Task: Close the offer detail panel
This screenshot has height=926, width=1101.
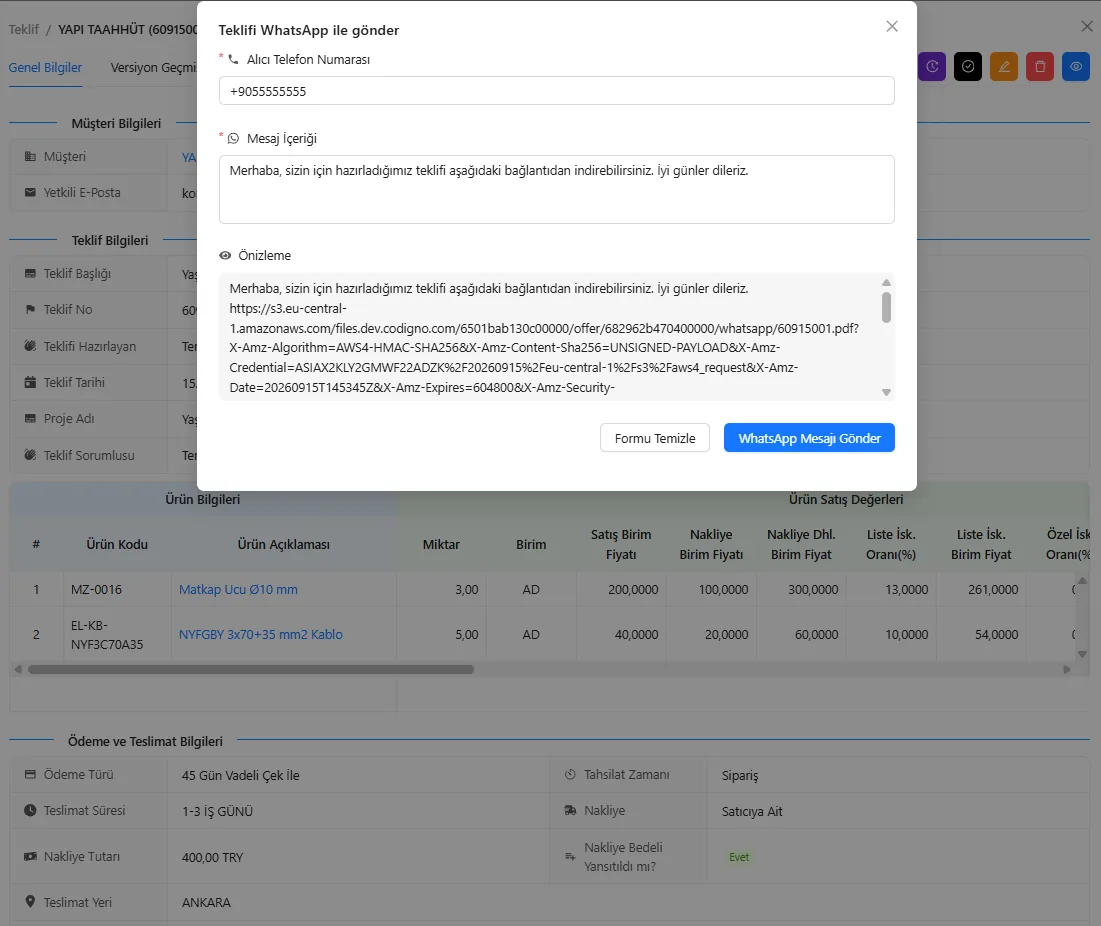Action: (x=1087, y=26)
